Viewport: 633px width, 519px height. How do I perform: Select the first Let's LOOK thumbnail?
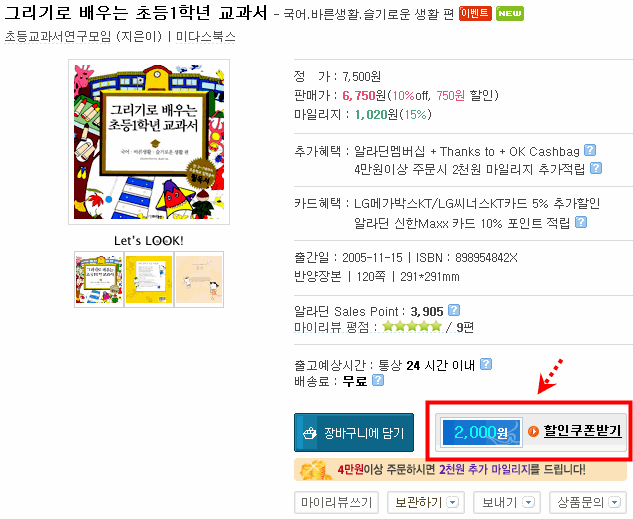[x=99, y=279]
